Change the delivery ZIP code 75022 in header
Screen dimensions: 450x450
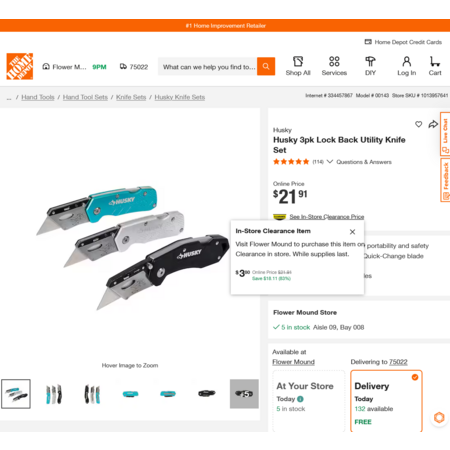[134, 67]
